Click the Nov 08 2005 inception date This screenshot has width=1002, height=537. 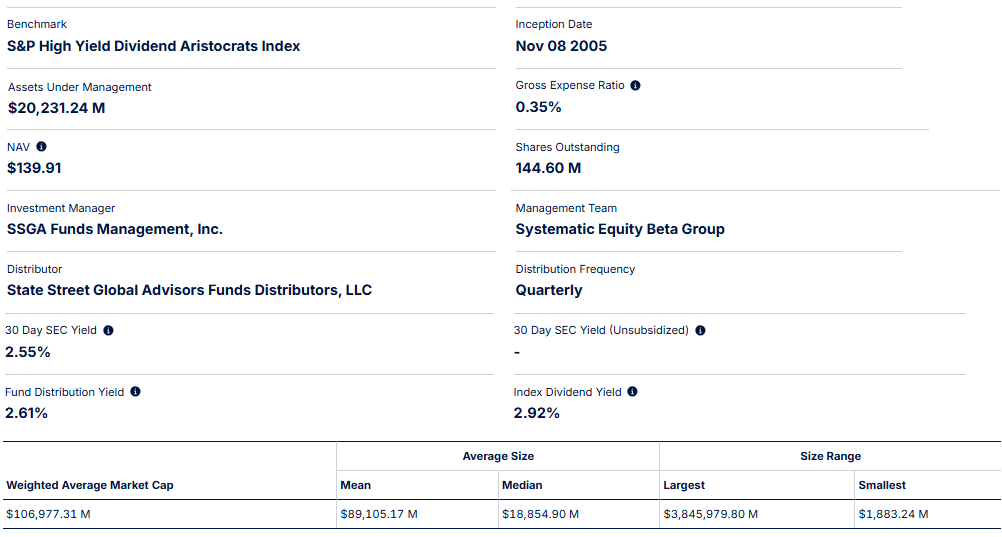click(561, 46)
